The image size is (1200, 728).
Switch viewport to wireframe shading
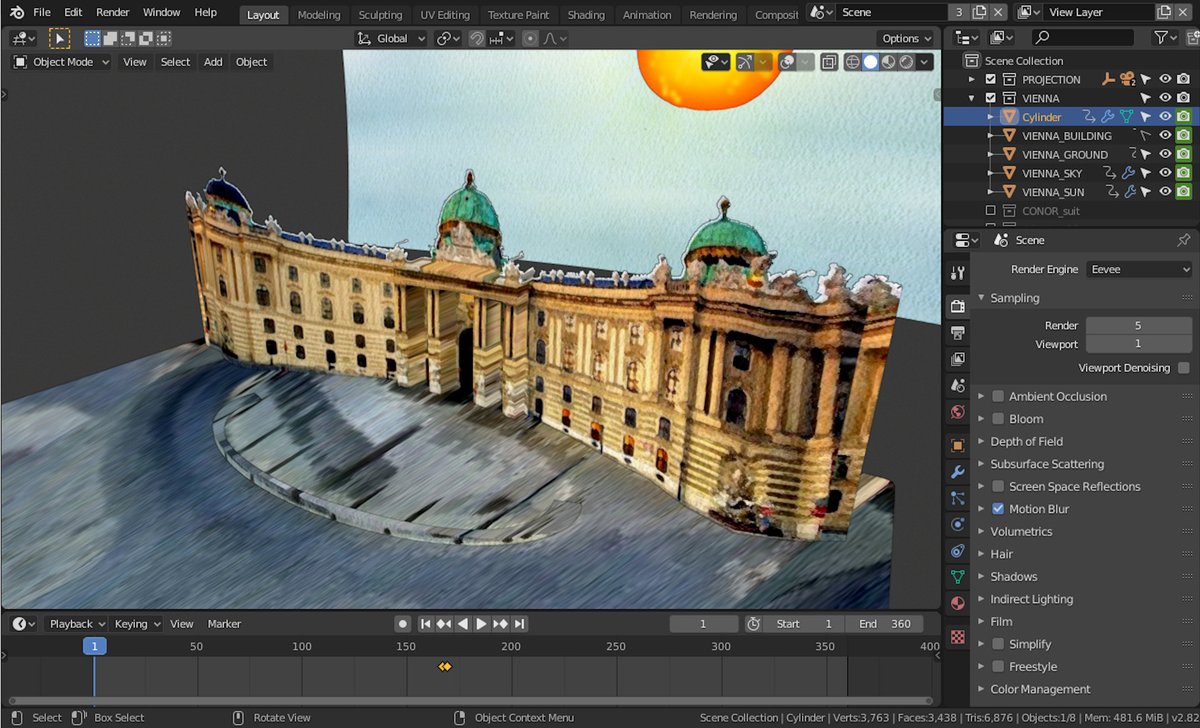tap(853, 62)
